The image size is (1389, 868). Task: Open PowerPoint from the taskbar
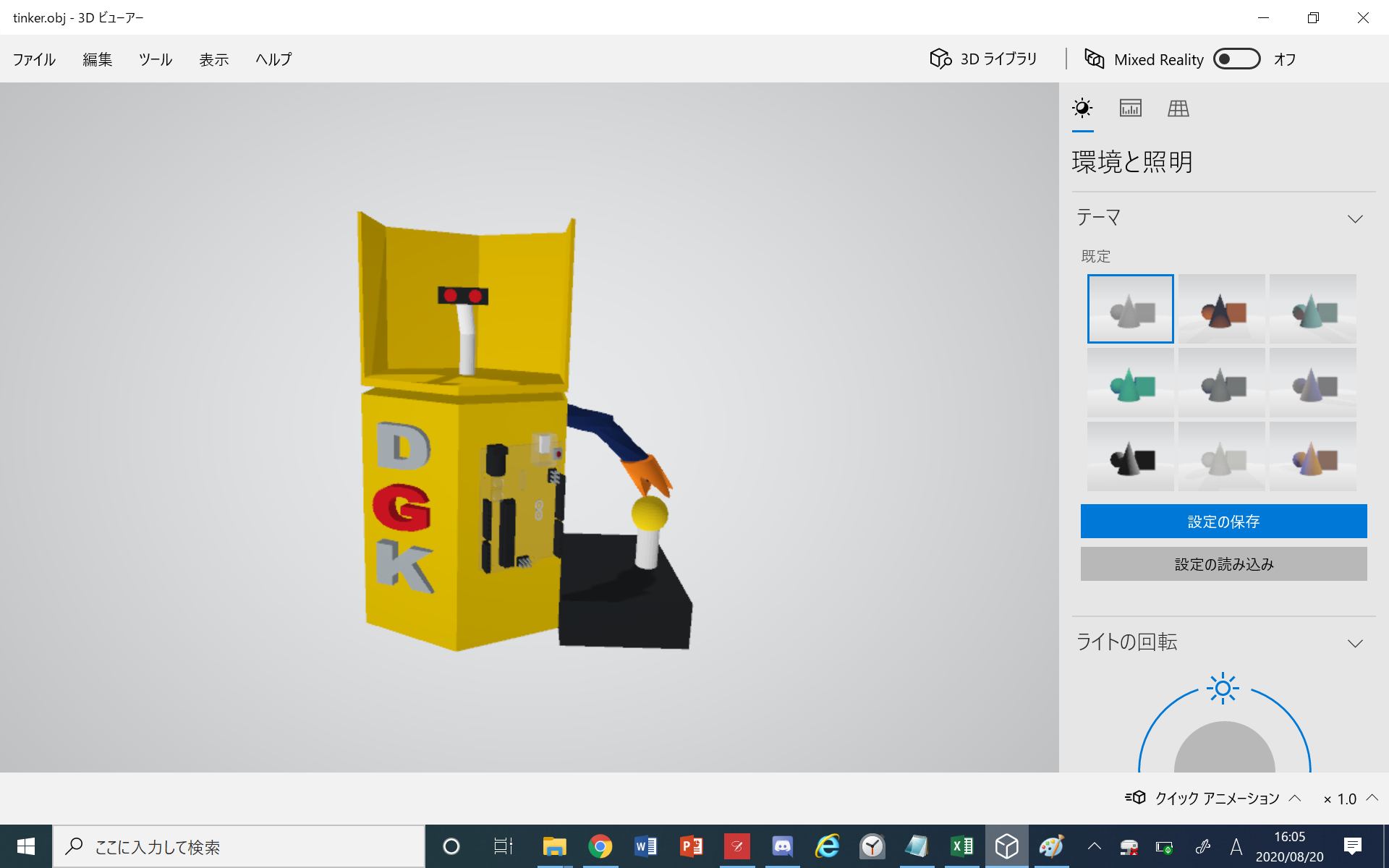click(x=691, y=846)
